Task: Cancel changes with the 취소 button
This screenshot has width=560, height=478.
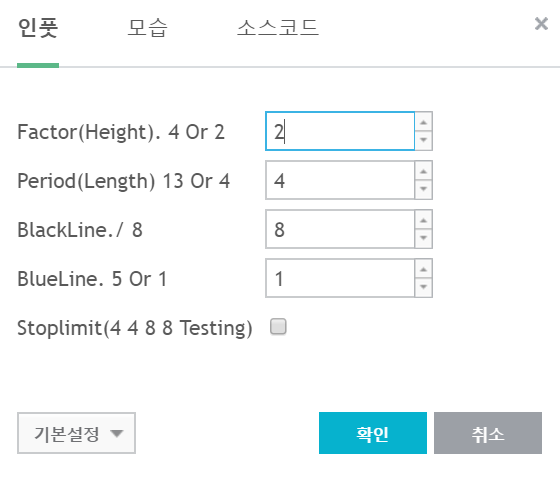Action: tap(488, 433)
